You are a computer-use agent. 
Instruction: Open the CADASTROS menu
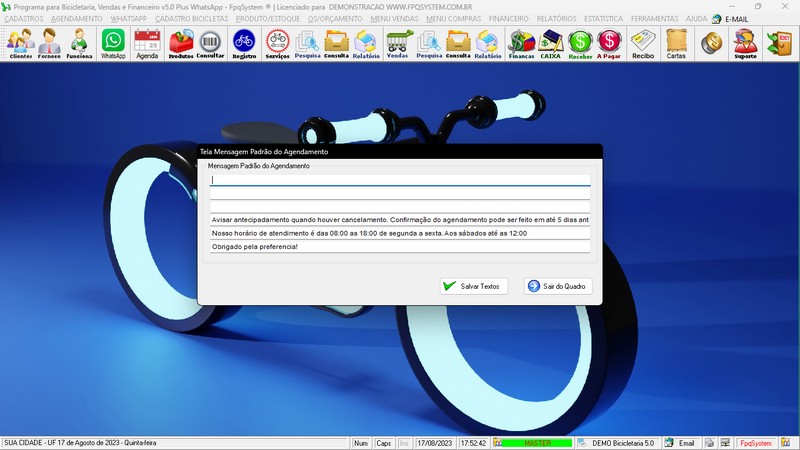(23, 19)
